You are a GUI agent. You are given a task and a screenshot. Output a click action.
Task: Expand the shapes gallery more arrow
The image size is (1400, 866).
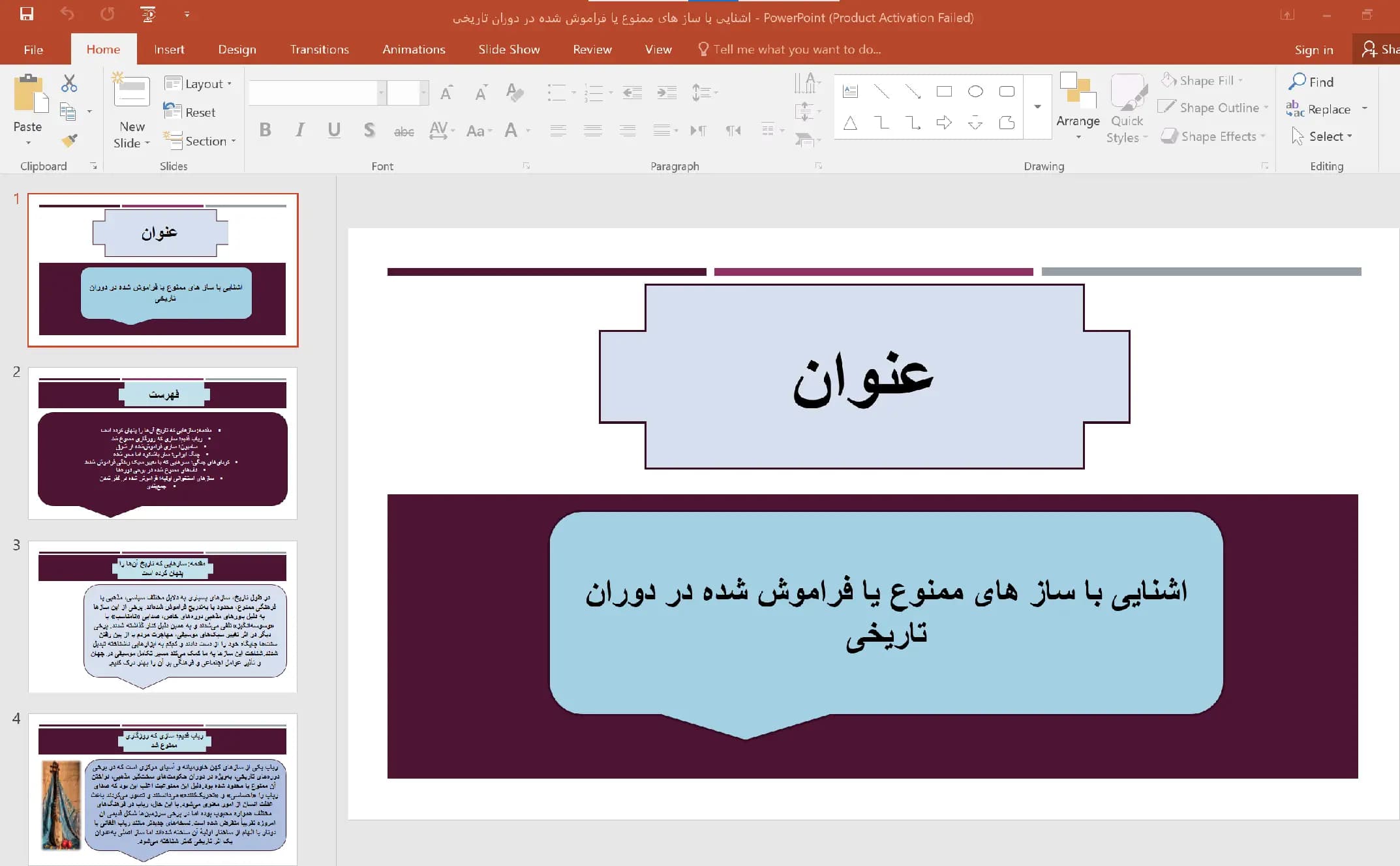[1037, 106]
